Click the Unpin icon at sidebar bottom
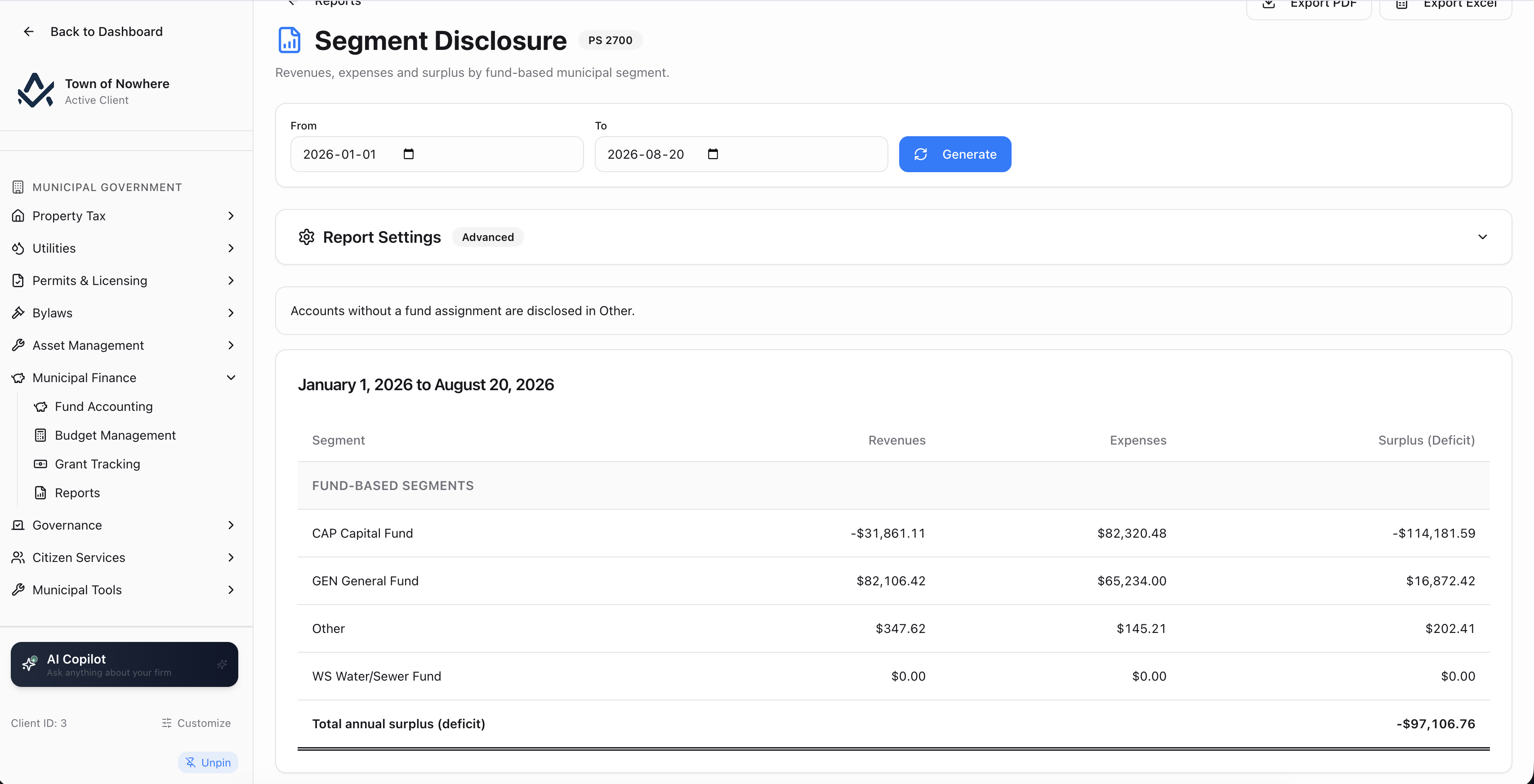 [191, 762]
